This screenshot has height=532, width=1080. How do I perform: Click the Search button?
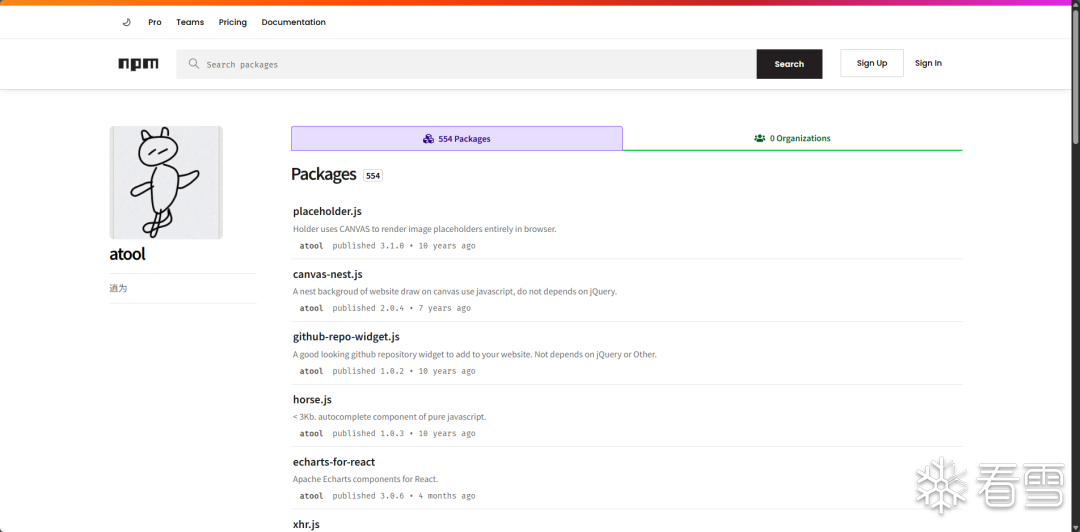(x=789, y=64)
